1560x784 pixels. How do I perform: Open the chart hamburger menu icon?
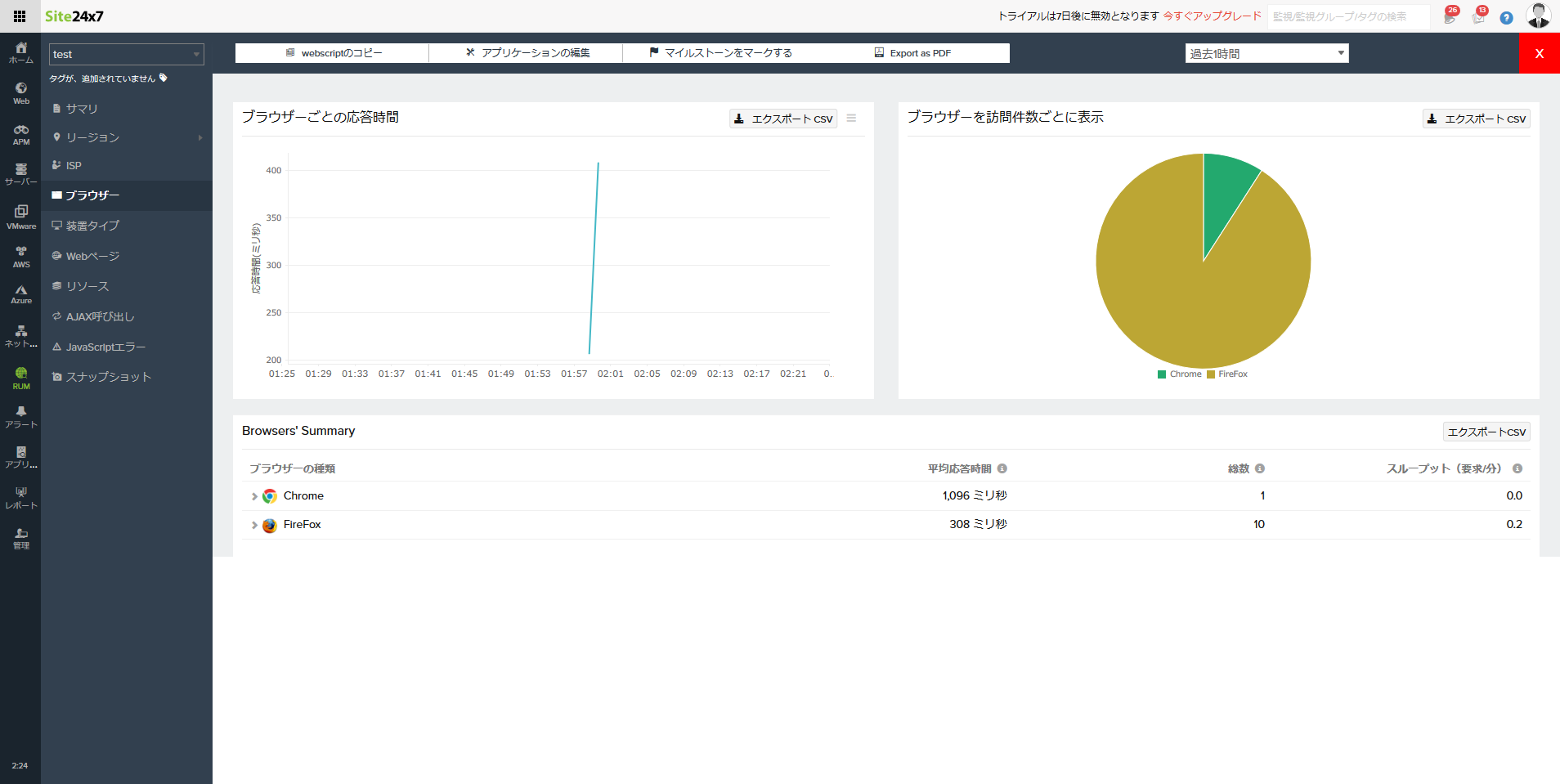[x=851, y=119]
